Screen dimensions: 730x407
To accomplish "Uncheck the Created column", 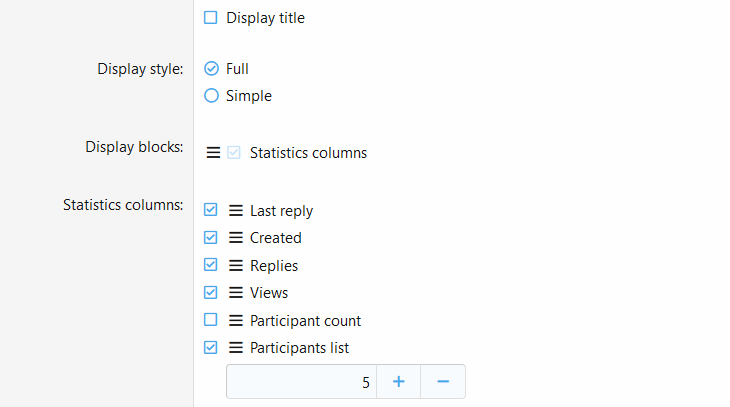I will coord(210,237).
